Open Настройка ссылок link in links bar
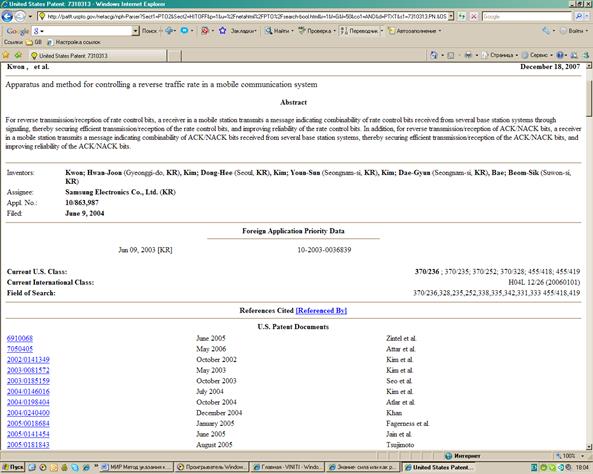Image resolution: width=593 pixels, height=474 pixels. click(x=74, y=42)
